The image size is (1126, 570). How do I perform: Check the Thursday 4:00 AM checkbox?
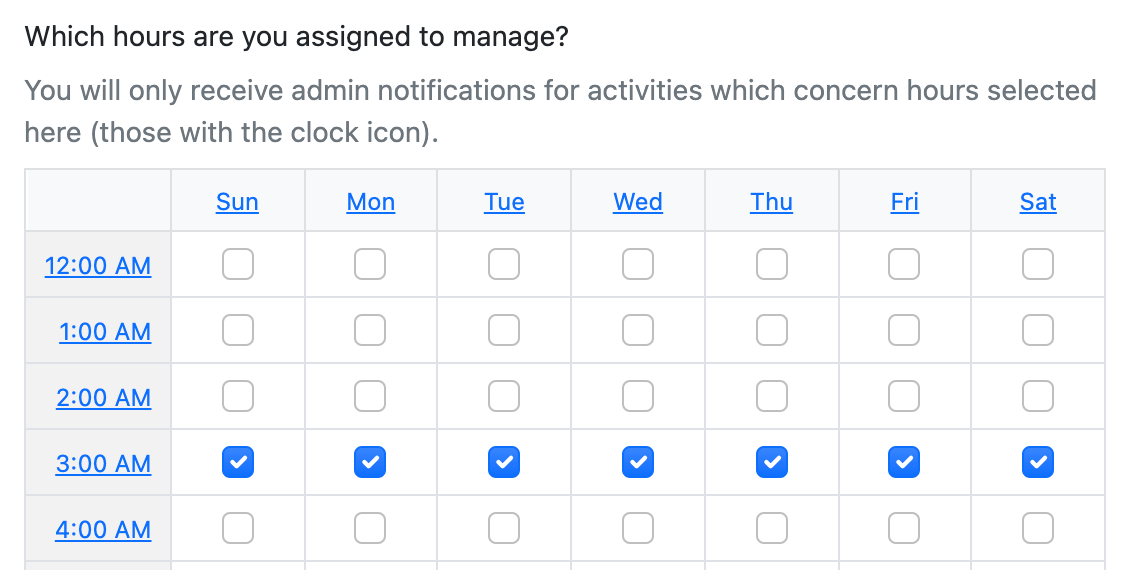pyautogui.click(x=771, y=528)
